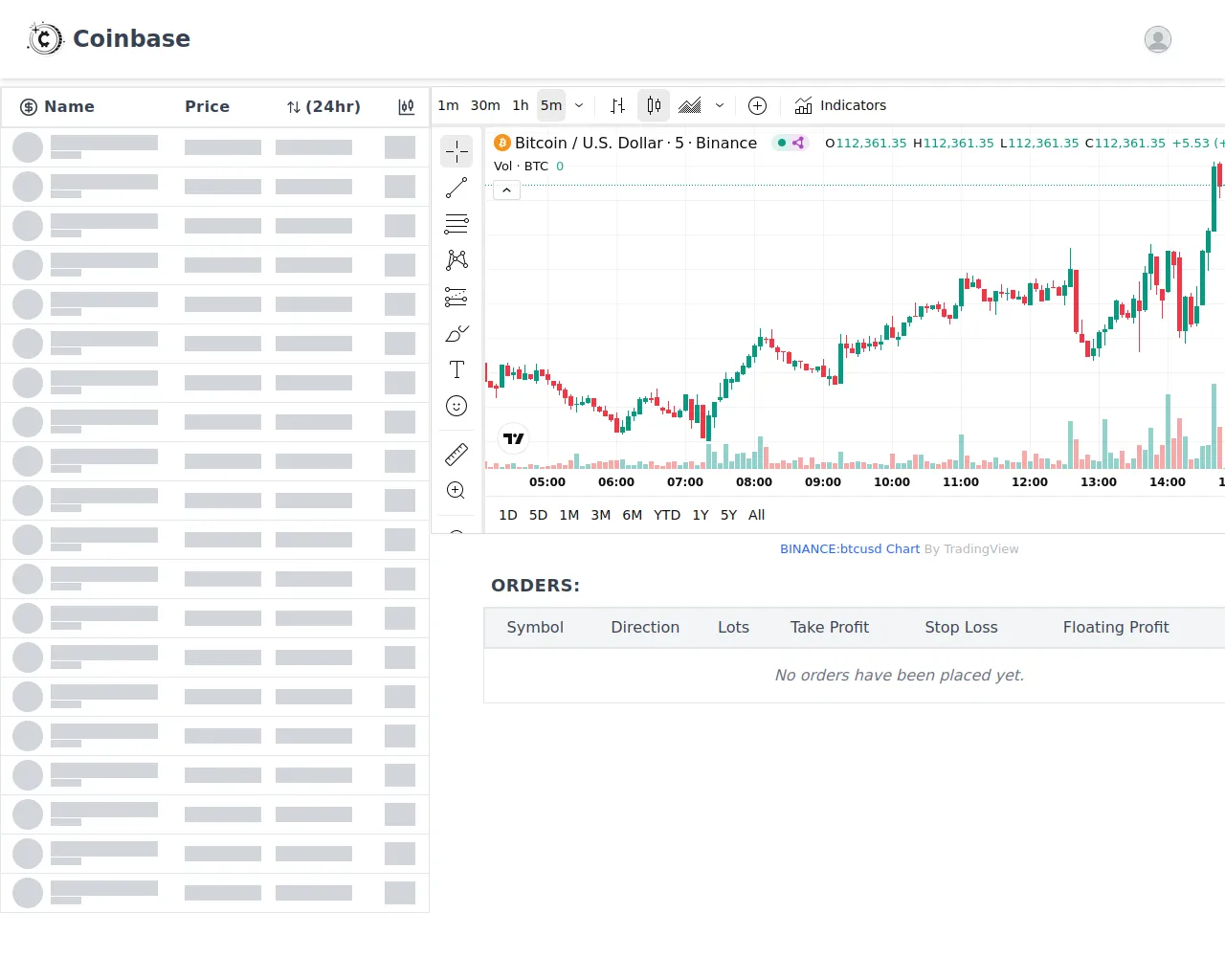Select the Text annotation tool
1225x980 pixels.
coord(457,369)
